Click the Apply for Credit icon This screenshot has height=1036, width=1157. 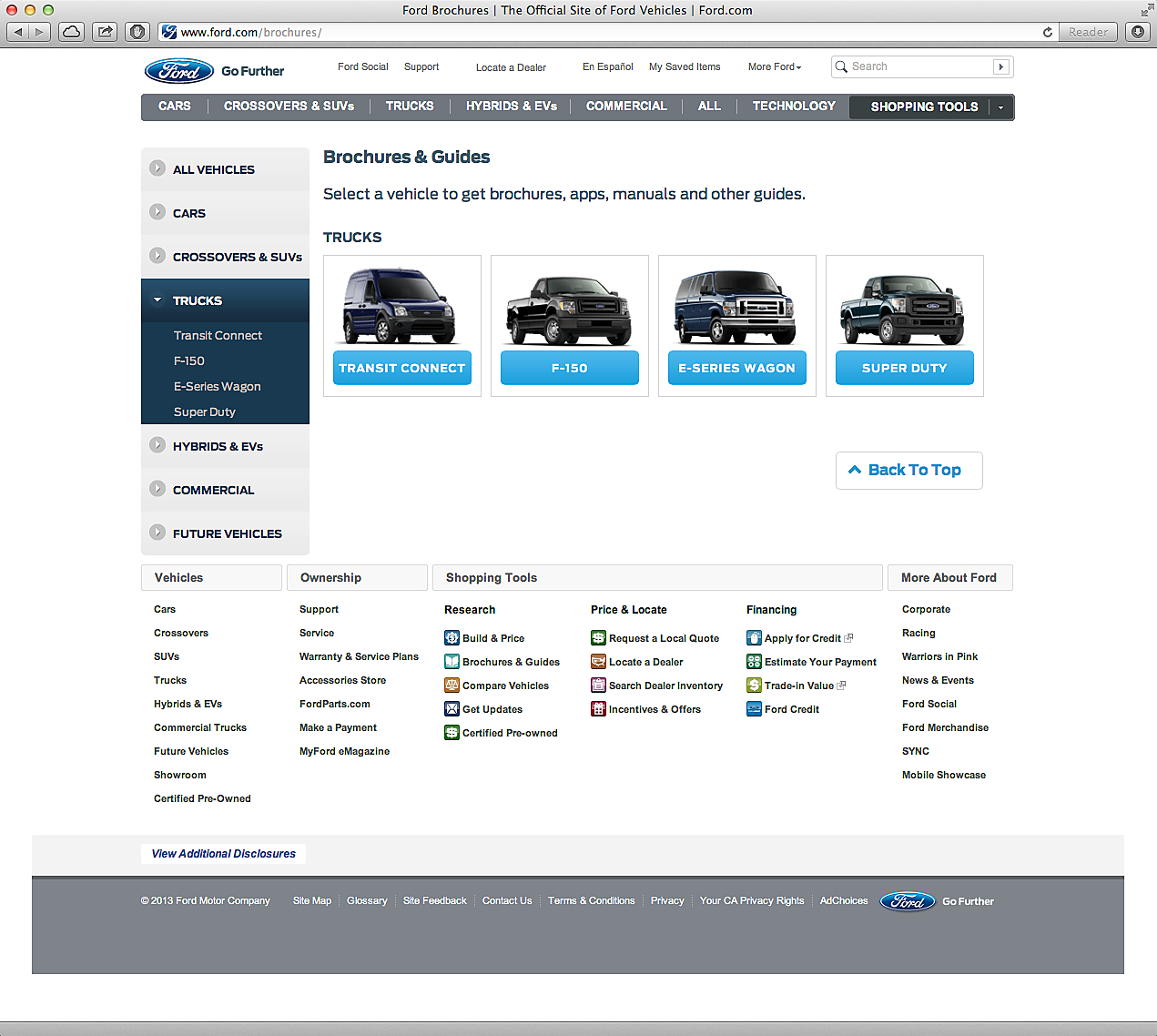tap(754, 638)
